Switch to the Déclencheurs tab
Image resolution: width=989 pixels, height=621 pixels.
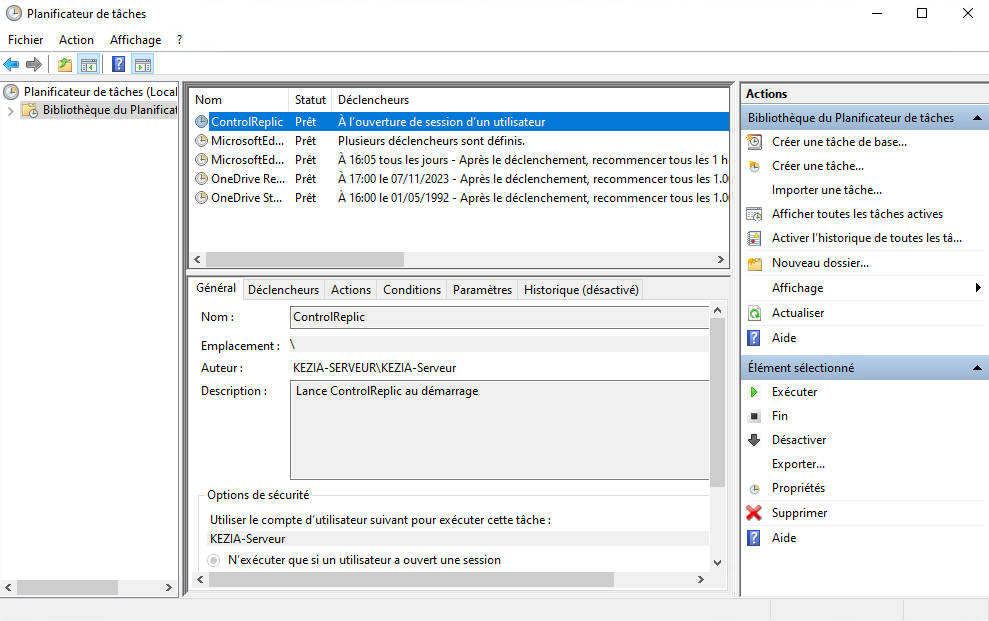coord(283,290)
